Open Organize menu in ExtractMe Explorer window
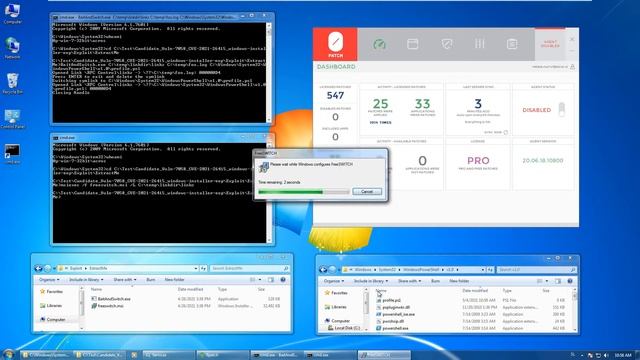640x360 pixels. [x=49, y=280]
